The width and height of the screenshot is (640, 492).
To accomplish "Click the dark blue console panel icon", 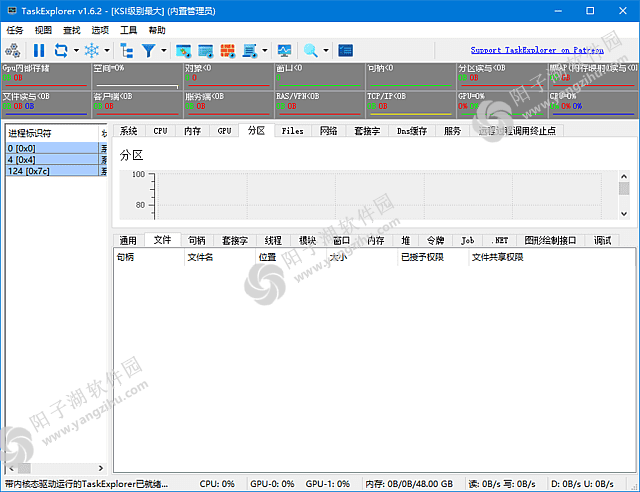I will coord(345,51).
